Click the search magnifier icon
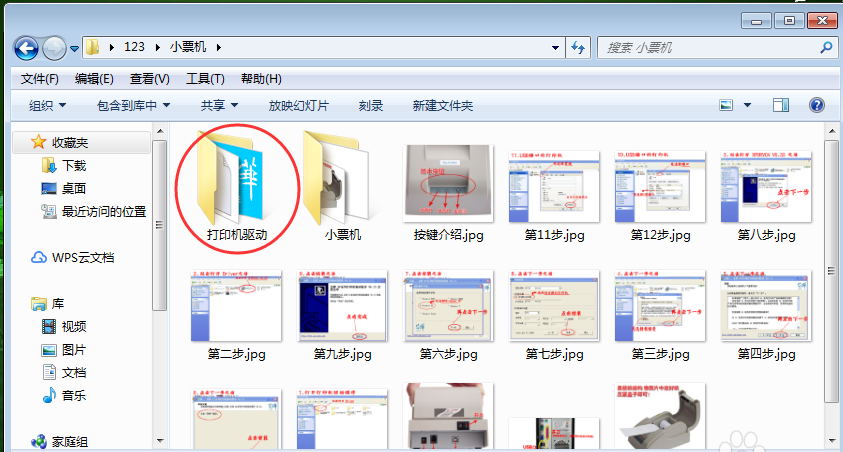This screenshot has width=843, height=452. tap(826, 47)
